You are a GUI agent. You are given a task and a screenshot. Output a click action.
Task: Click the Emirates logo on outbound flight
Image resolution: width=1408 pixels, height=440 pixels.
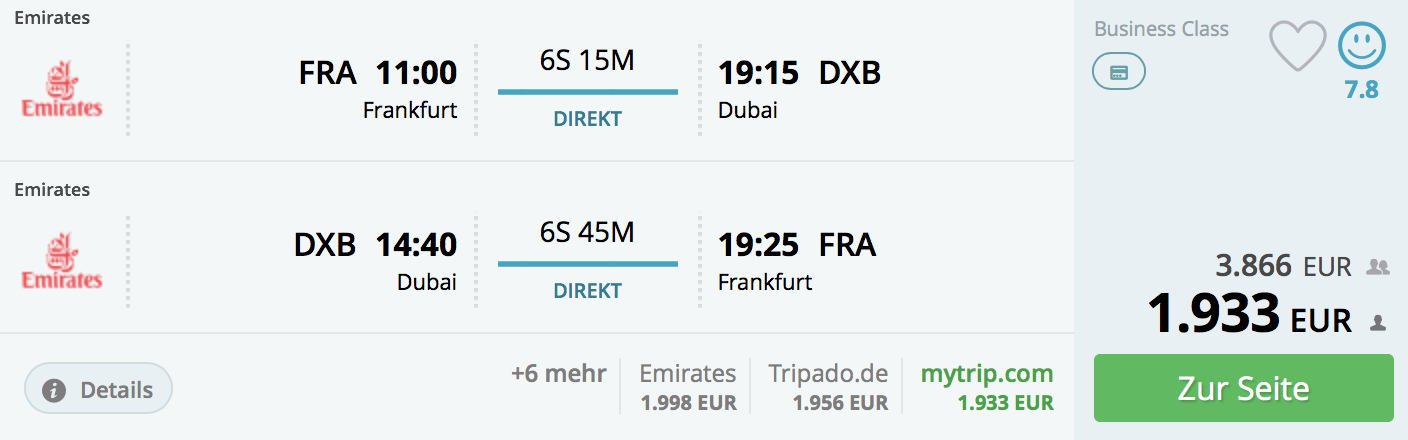pyautogui.click(x=62, y=89)
